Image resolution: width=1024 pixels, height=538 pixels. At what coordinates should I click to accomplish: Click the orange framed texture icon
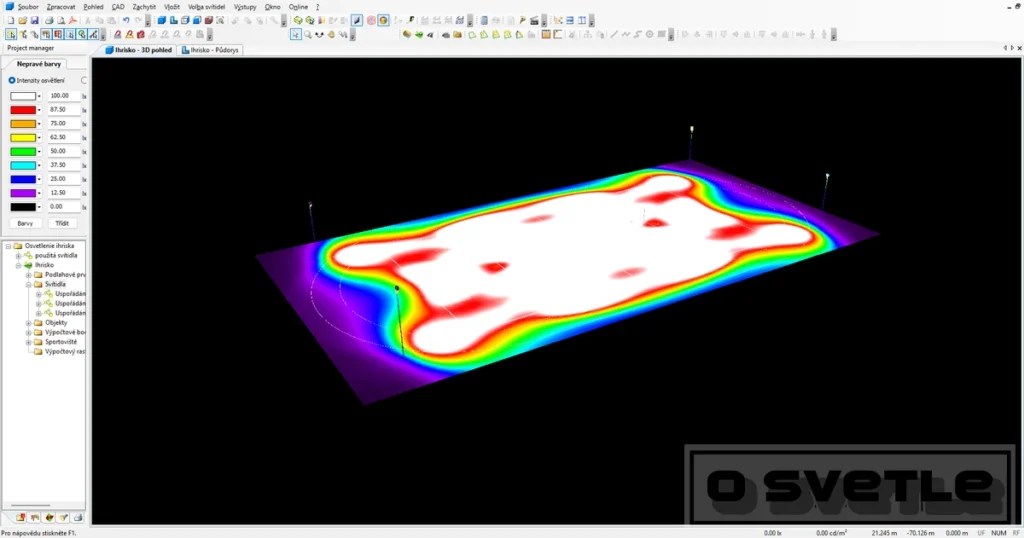546,34
